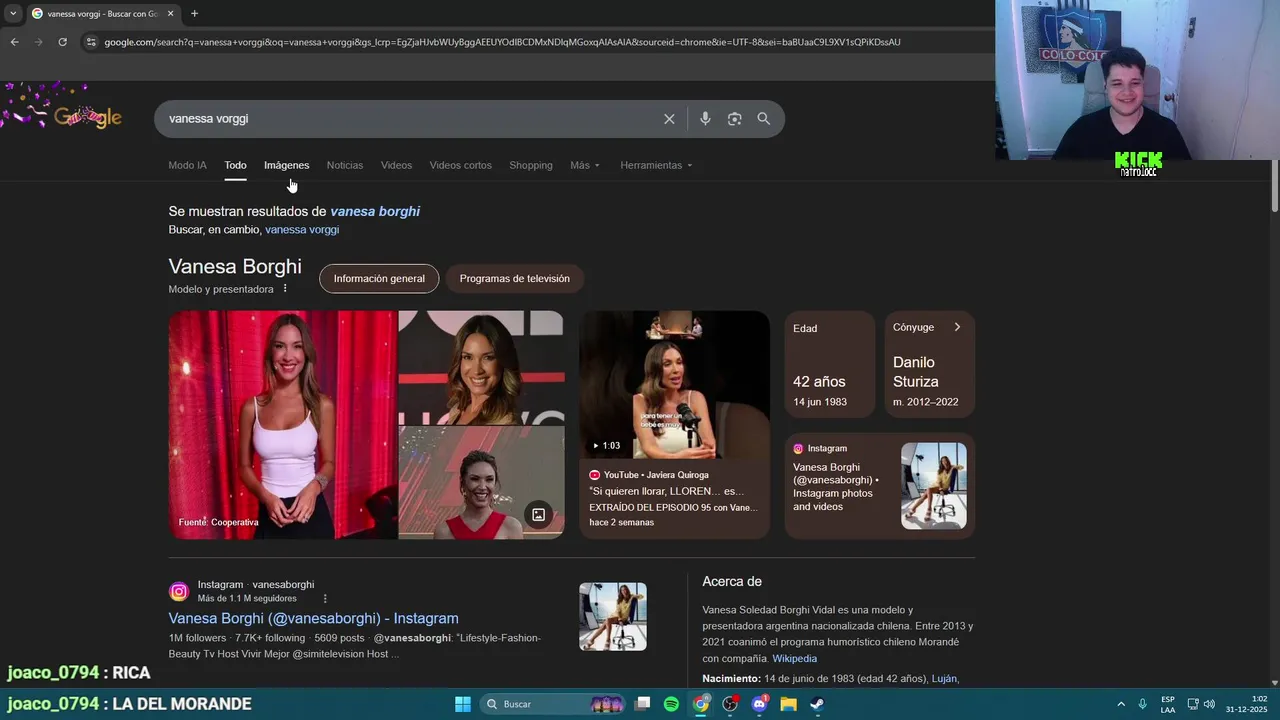Open the clock showing 1:02 31-12-2025
Image resolution: width=1280 pixels, height=720 pixels.
[1245, 704]
